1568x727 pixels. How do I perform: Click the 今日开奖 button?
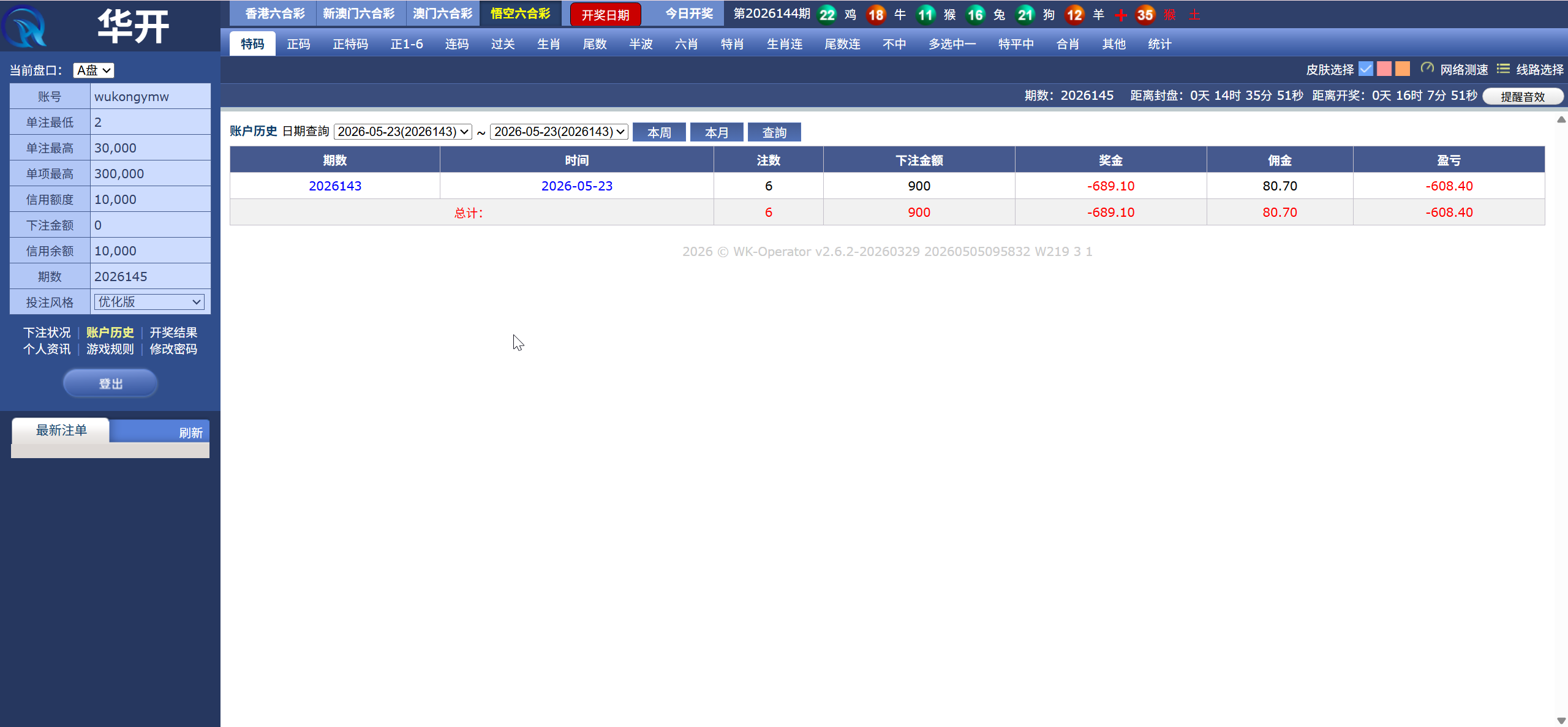pos(689,13)
